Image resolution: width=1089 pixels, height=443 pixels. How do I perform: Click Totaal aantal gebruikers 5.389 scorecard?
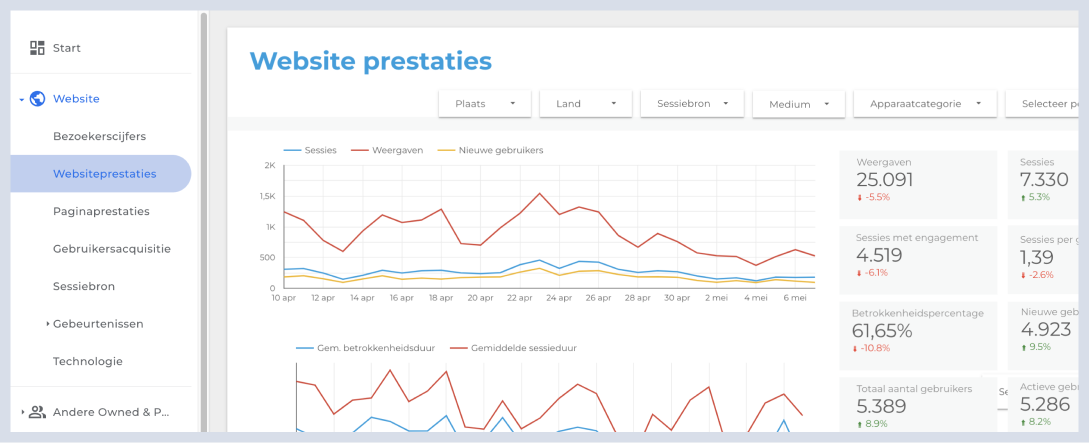[x=918, y=404]
